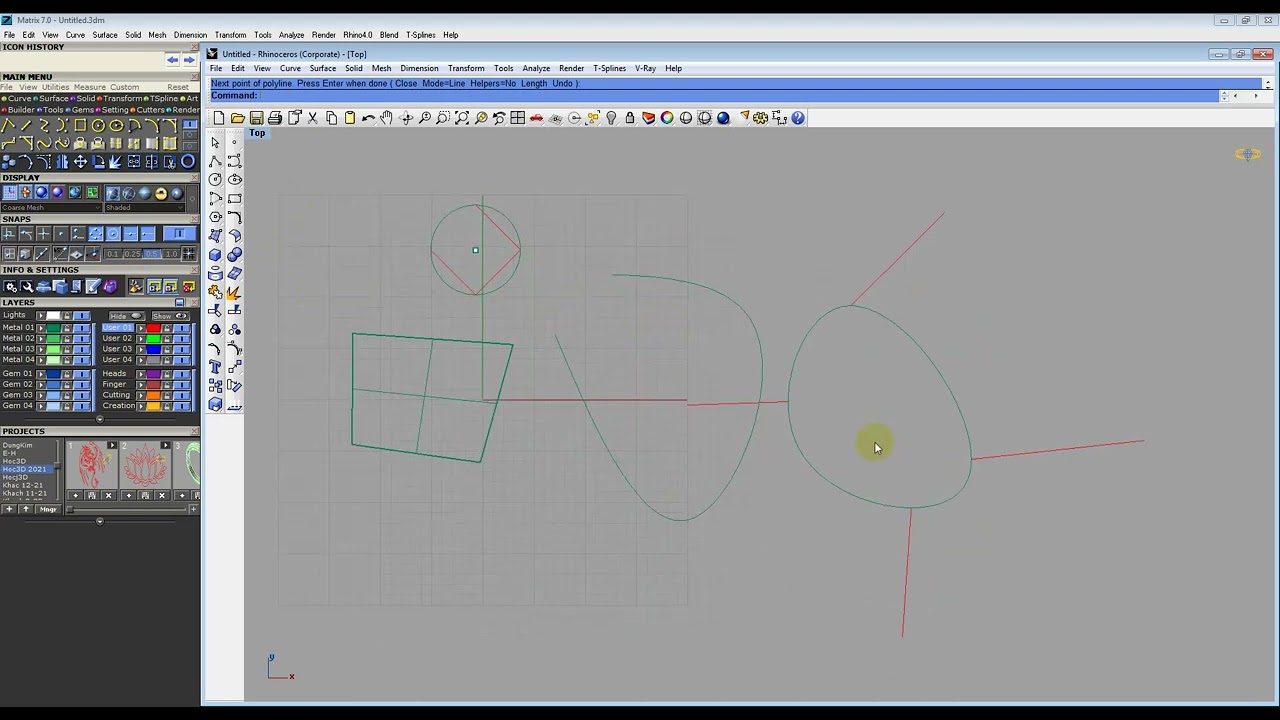Toggle the main Snaps on/off switch

(x=180, y=233)
